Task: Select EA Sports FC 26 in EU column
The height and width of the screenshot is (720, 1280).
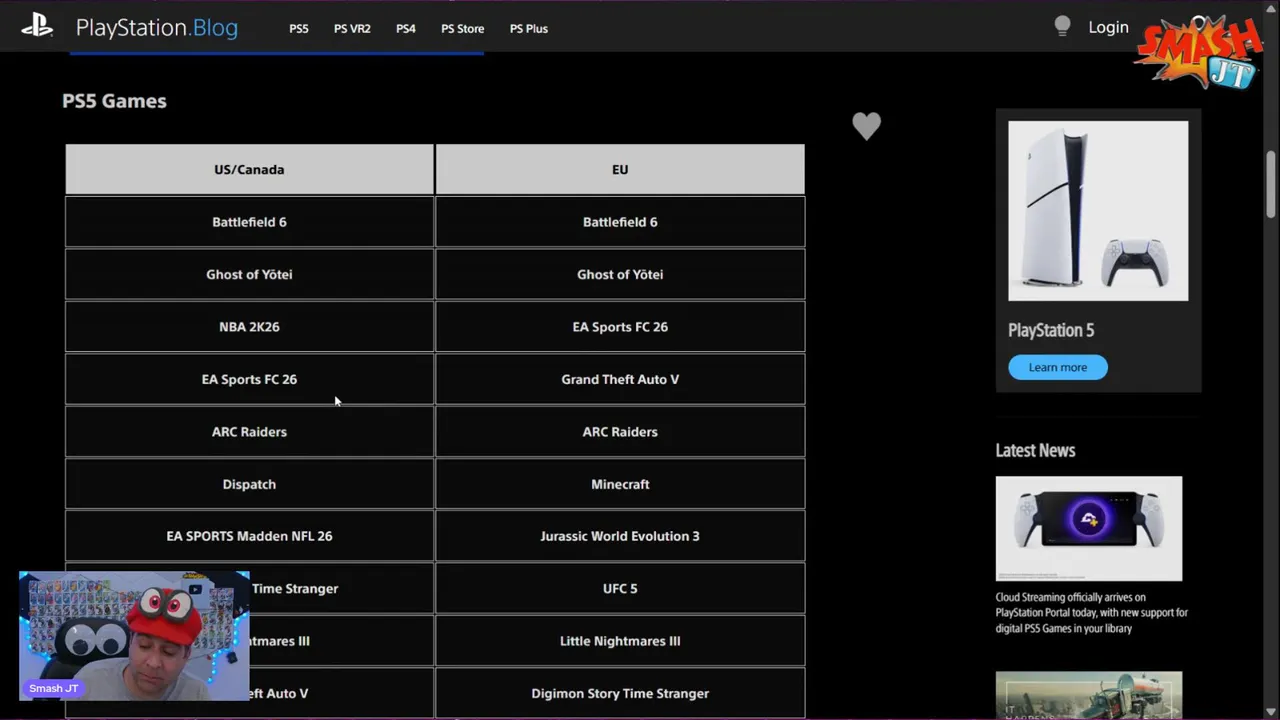Action: pyautogui.click(x=620, y=327)
